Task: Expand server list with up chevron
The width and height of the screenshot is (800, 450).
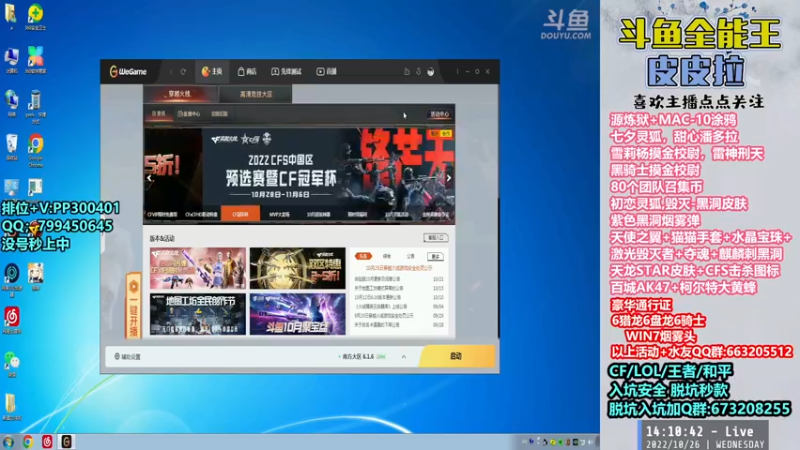Action: click(404, 357)
